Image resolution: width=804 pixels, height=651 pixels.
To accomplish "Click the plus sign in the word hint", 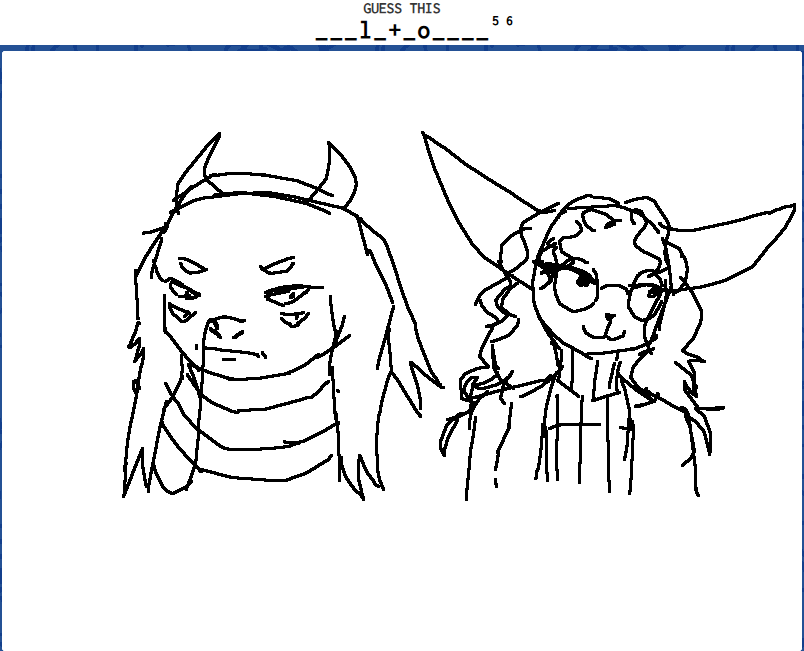I will (x=395, y=31).
